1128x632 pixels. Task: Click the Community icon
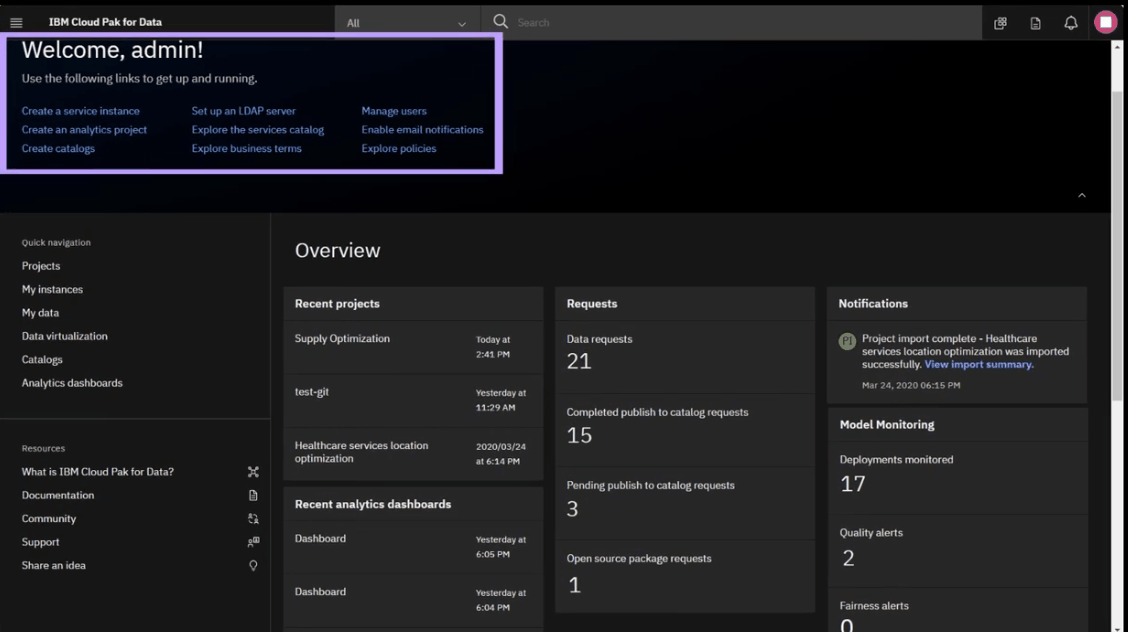click(253, 518)
